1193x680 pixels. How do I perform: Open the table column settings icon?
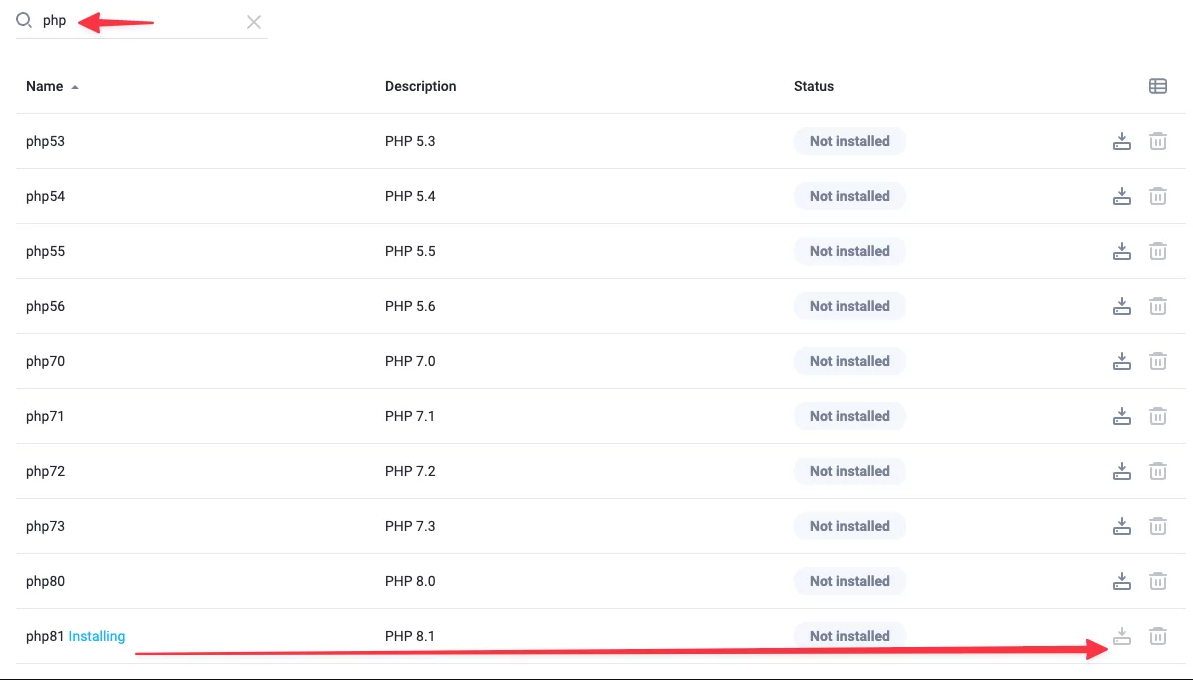click(x=1158, y=86)
